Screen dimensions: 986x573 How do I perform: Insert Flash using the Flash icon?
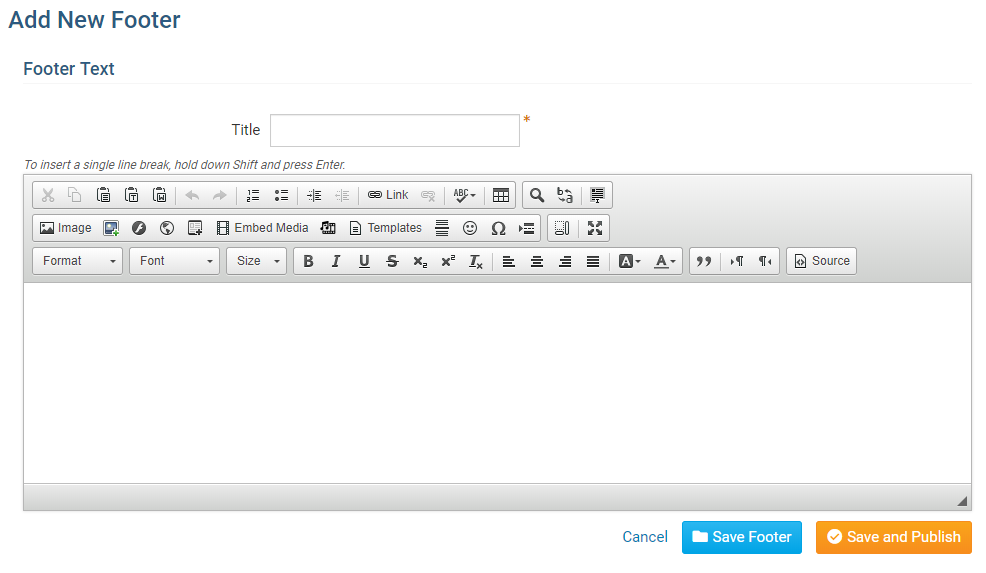tap(139, 228)
